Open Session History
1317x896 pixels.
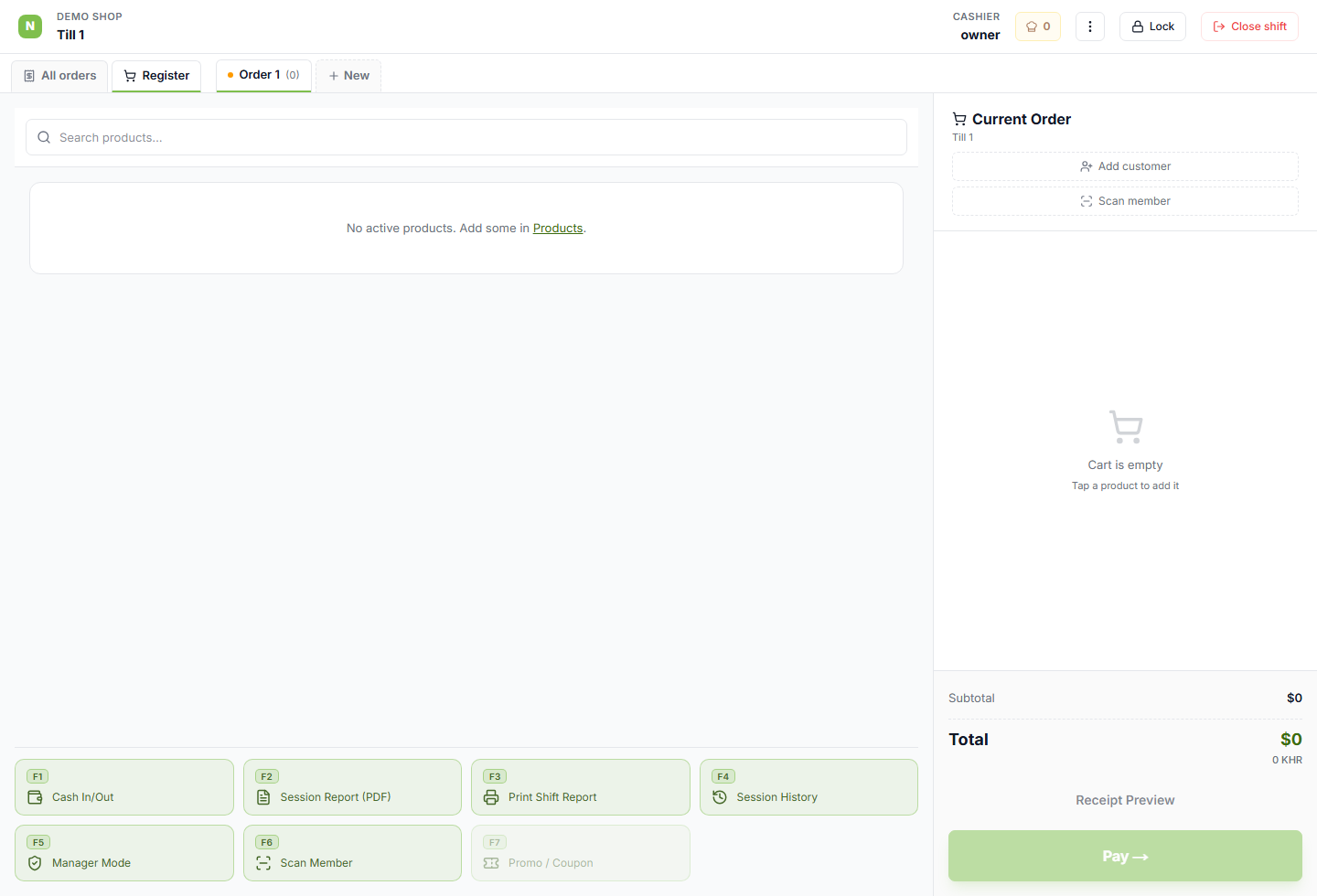pos(808,787)
